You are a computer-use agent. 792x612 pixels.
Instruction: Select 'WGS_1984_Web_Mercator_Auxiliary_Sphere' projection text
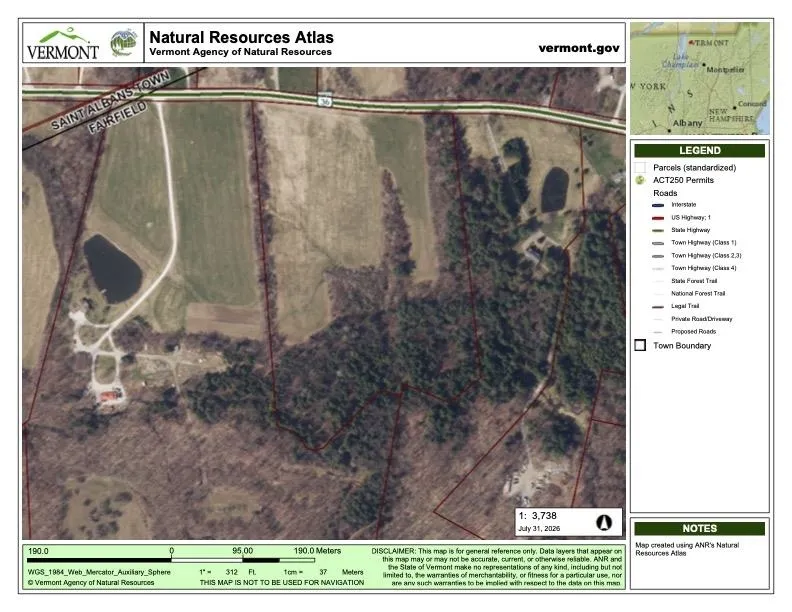click(x=99, y=572)
